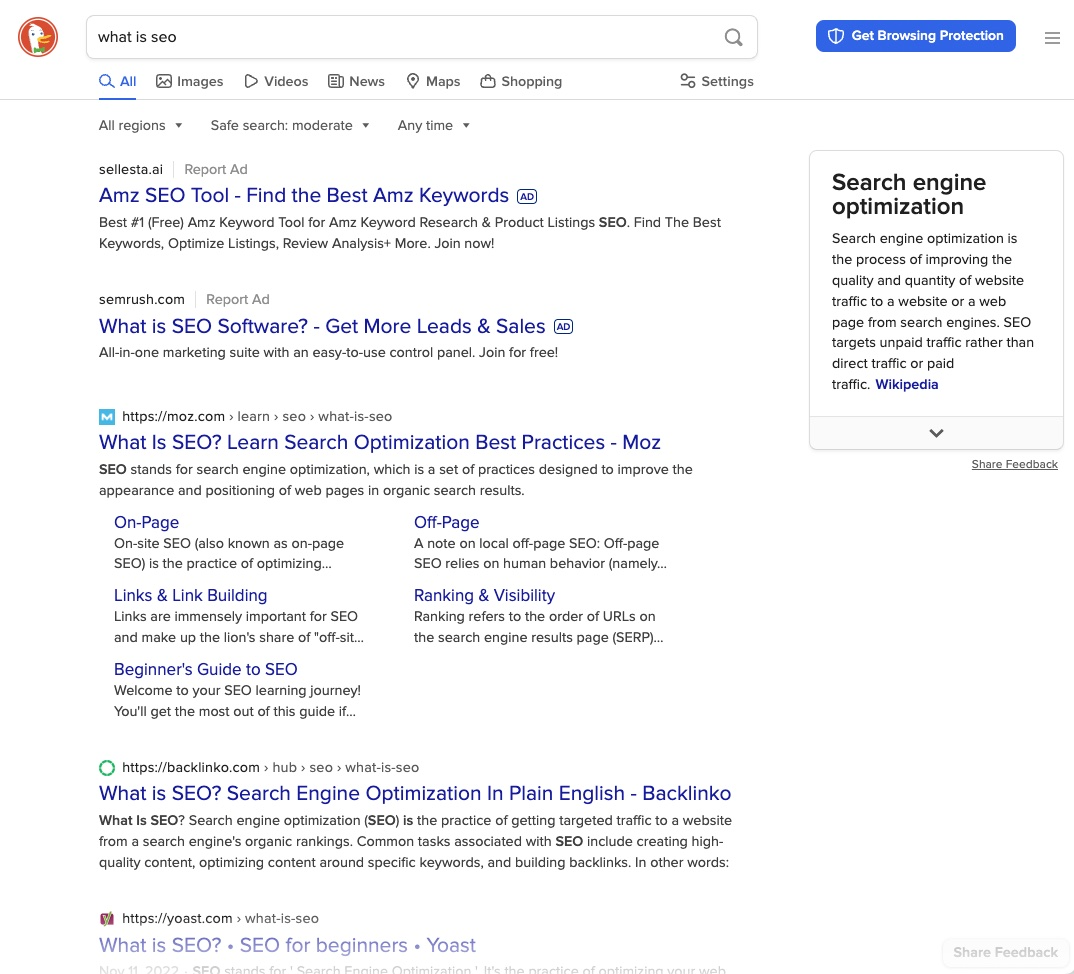
Task: Click the Backlinko favicon icon
Action: point(107,767)
